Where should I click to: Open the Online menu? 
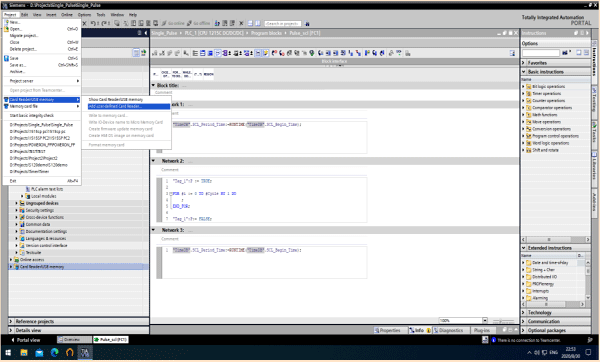67,15
